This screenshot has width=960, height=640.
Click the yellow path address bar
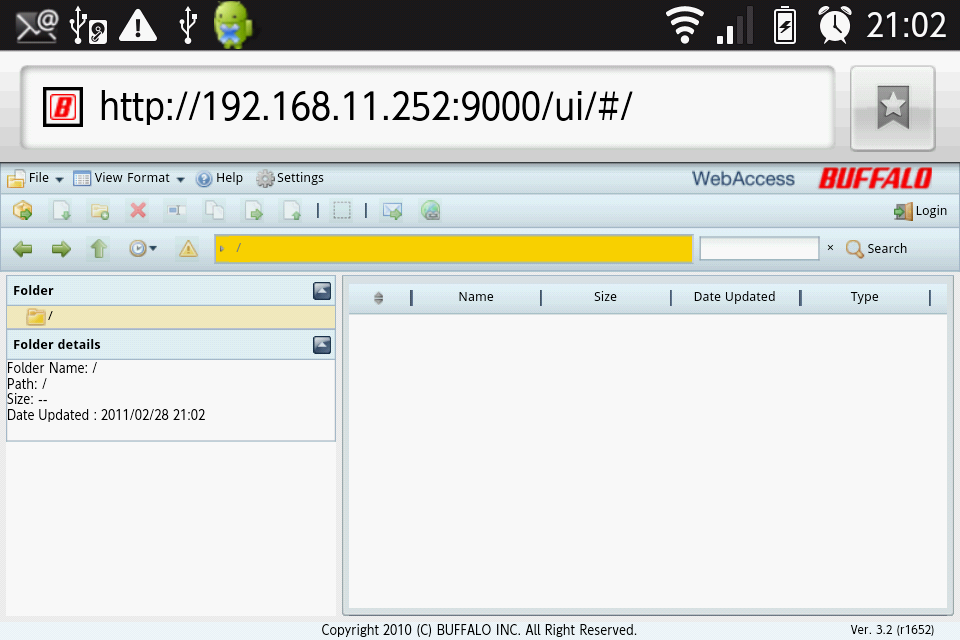454,249
